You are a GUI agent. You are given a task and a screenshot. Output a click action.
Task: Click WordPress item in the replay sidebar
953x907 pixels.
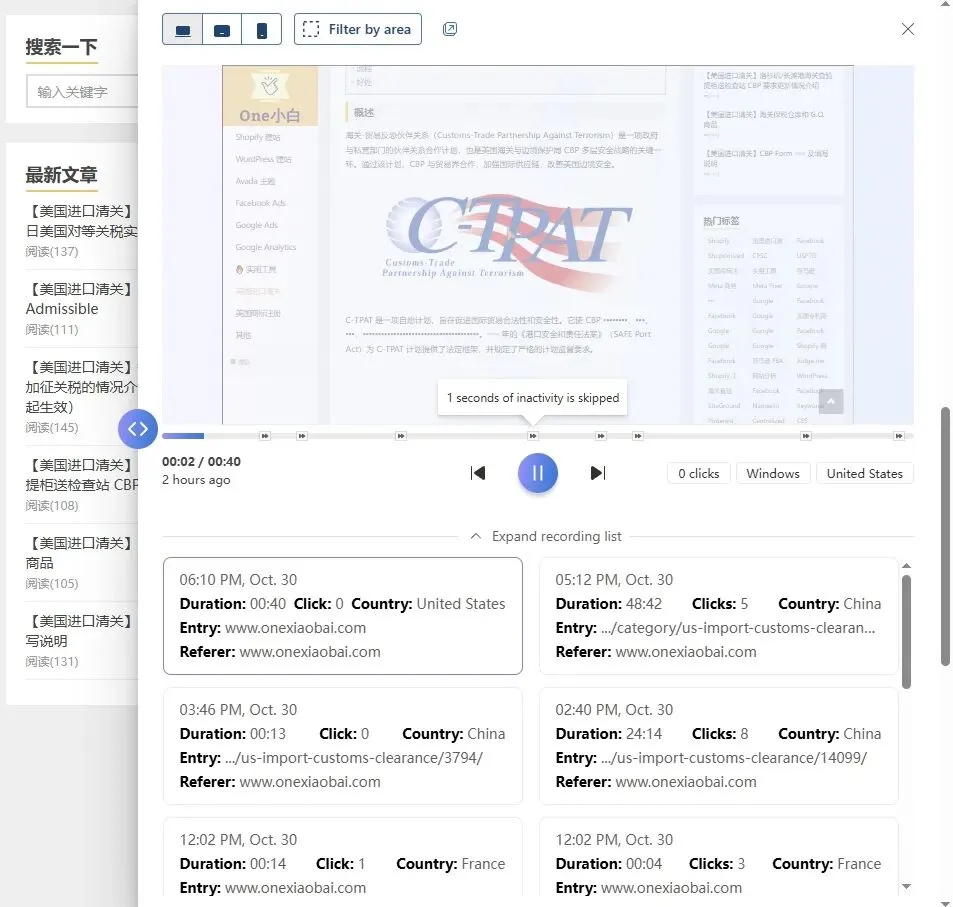pyautogui.click(x=263, y=159)
